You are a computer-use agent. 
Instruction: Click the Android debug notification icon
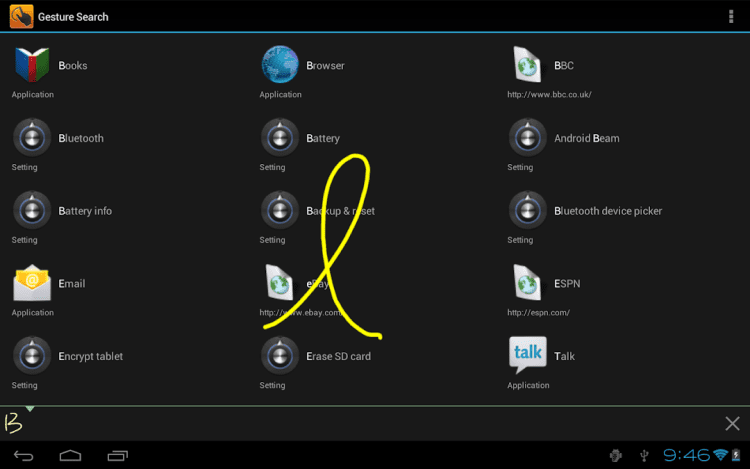pyautogui.click(x=616, y=456)
